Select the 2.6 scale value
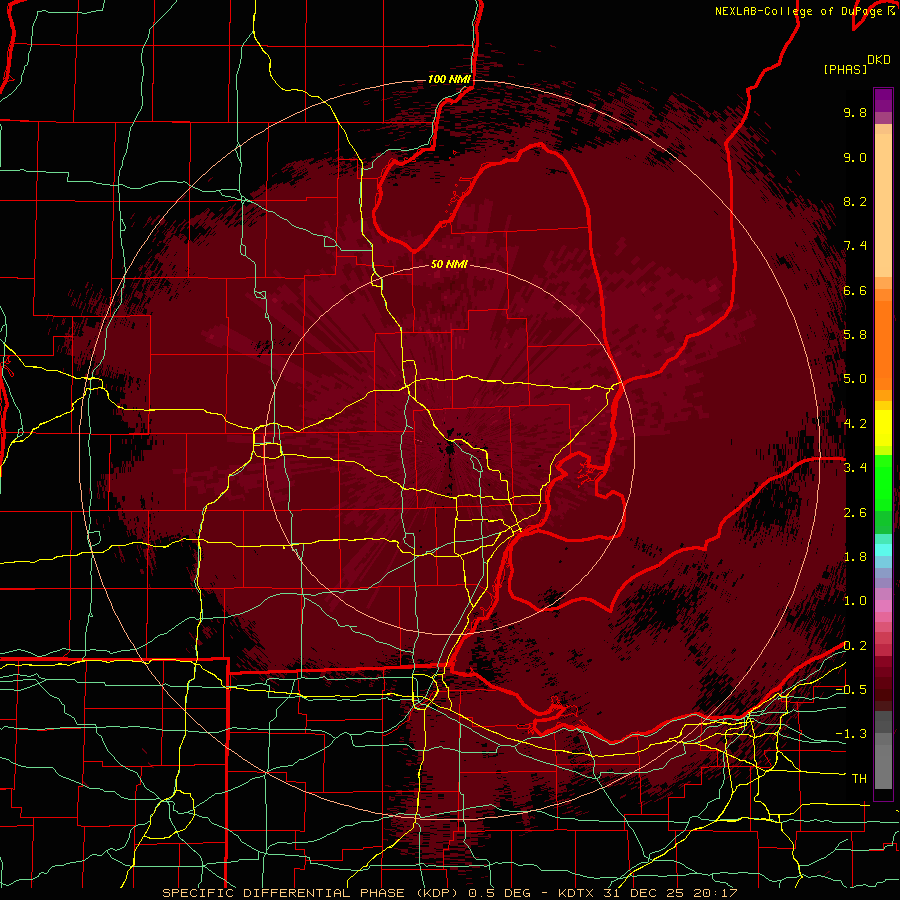The width and height of the screenshot is (900, 900). point(855,513)
